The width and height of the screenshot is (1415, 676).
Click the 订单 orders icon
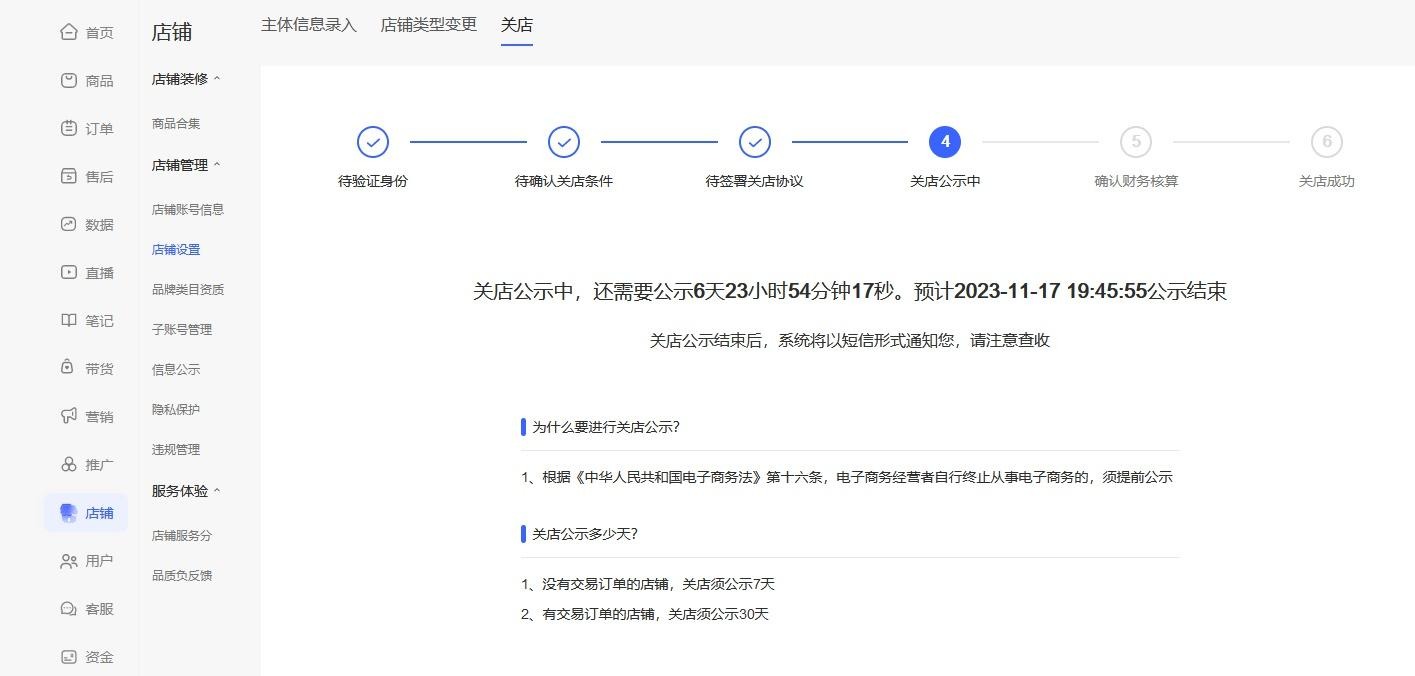point(68,128)
